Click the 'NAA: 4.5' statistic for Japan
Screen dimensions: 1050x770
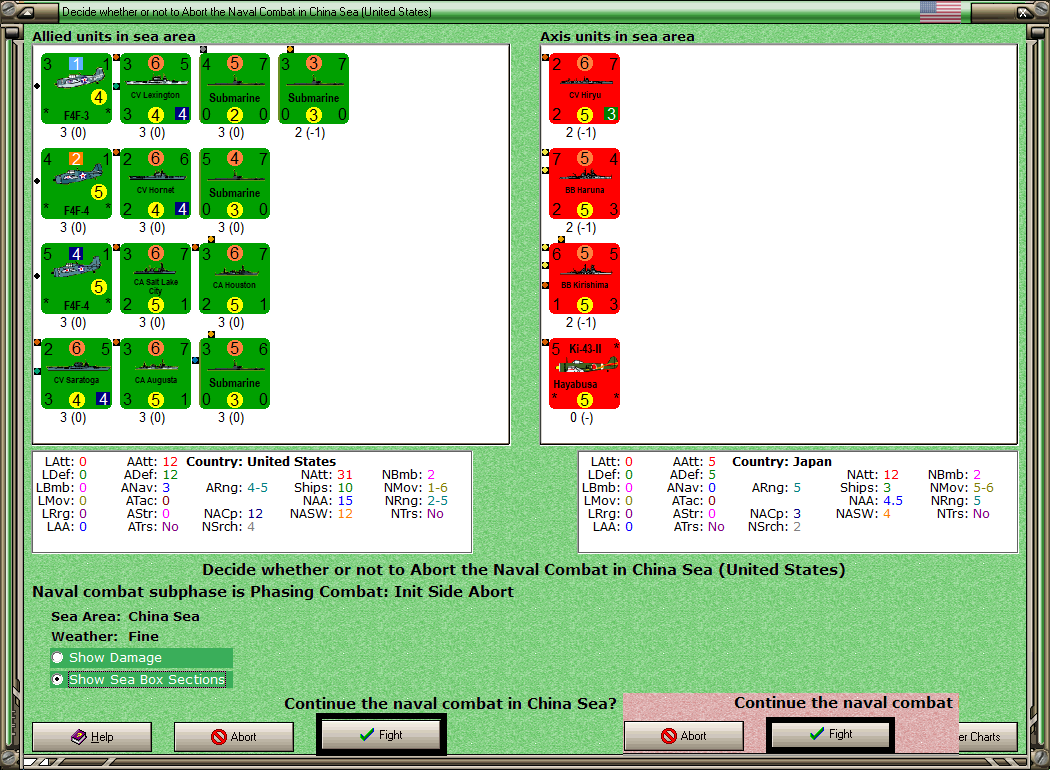pos(876,500)
